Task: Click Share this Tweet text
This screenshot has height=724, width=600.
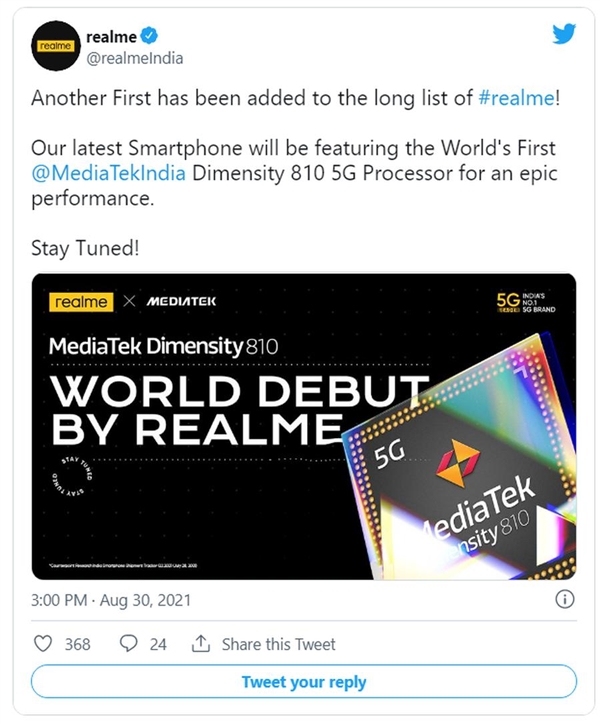Action: coord(279,644)
